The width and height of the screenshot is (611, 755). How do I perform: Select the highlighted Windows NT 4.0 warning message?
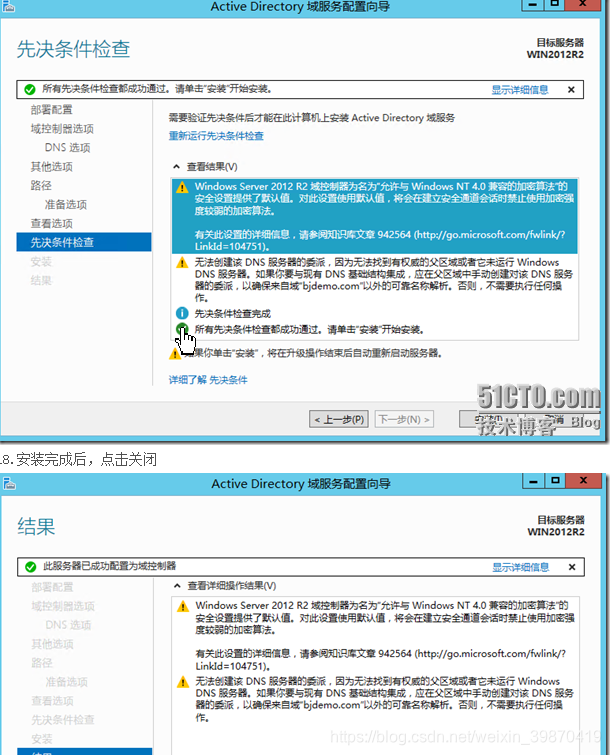[375, 216]
